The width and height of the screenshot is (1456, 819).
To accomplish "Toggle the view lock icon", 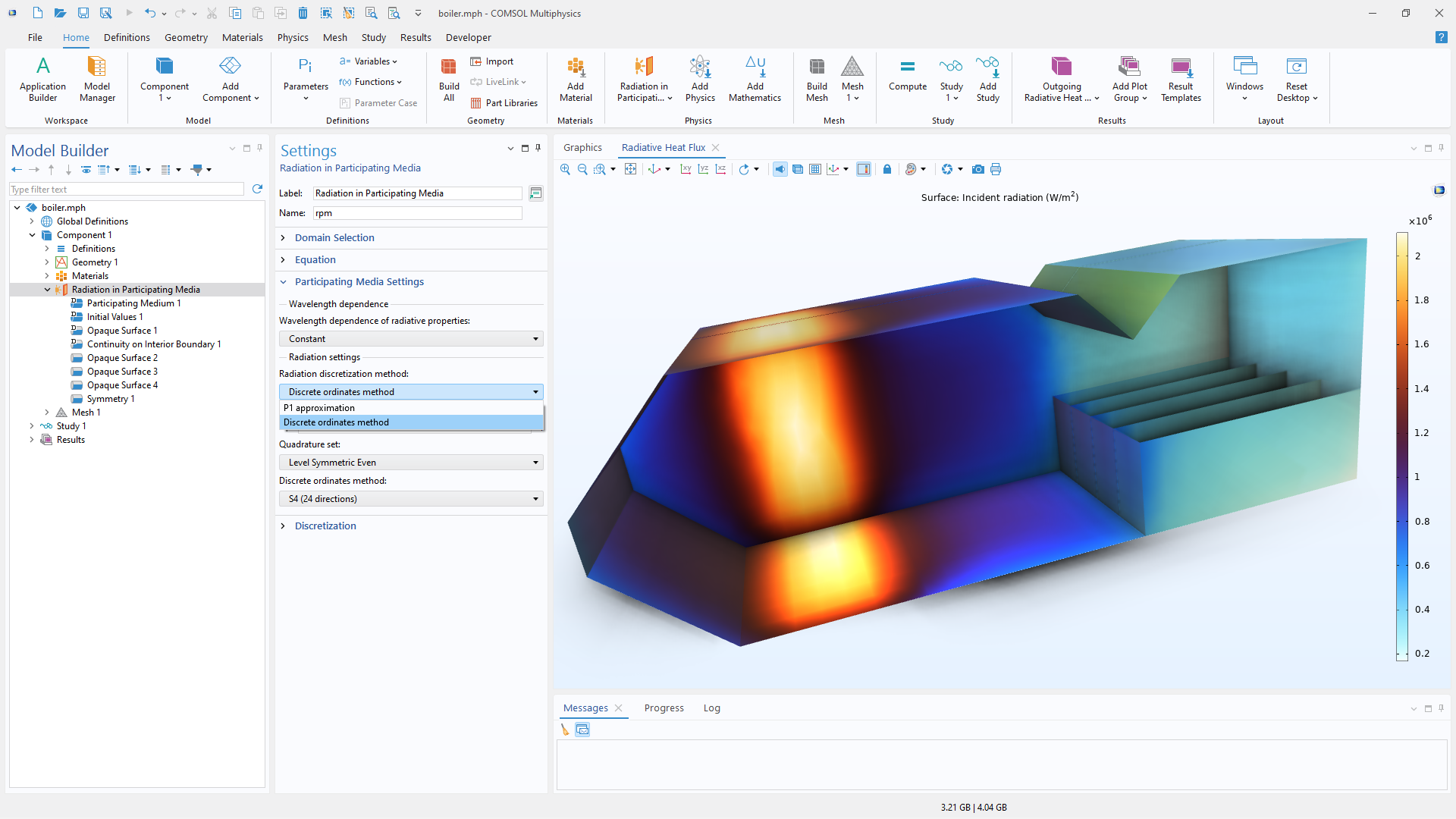I will point(887,169).
